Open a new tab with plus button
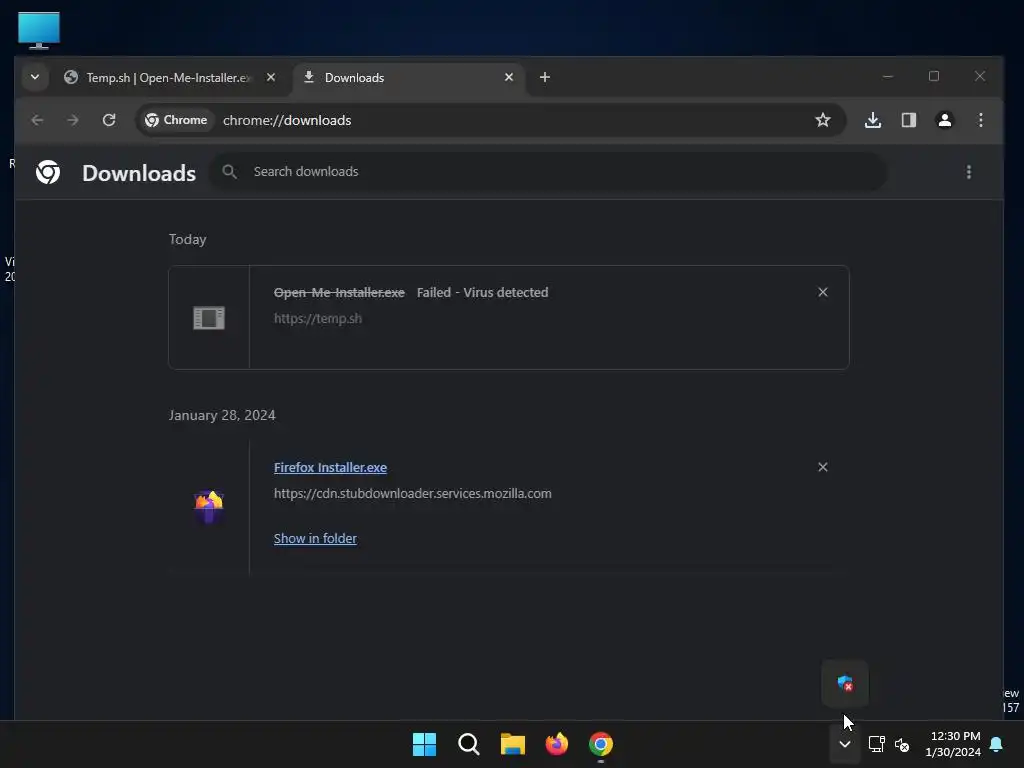Image resolution: width=1024 pixels, height=768 pixels. point(545,77)
